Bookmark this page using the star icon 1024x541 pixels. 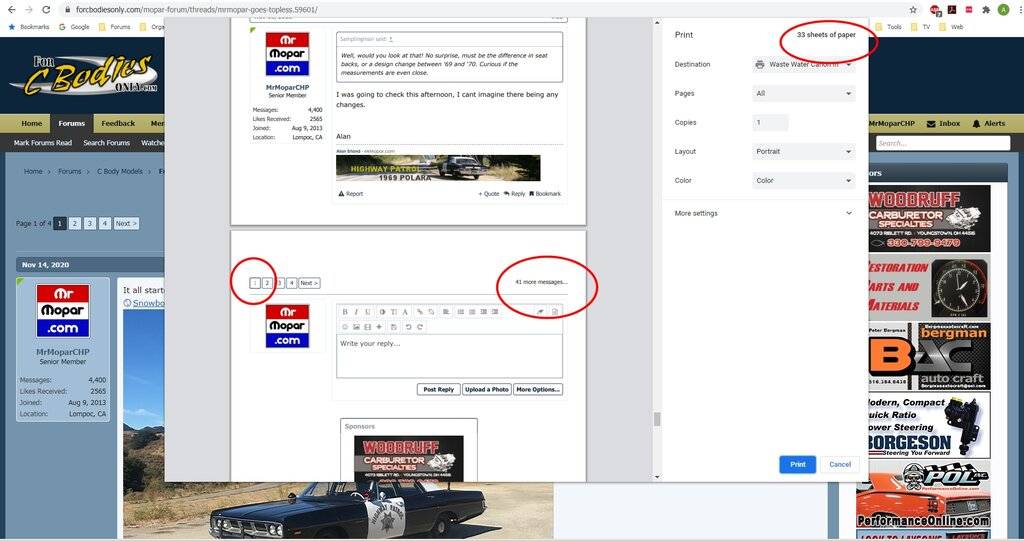[913, 9]
